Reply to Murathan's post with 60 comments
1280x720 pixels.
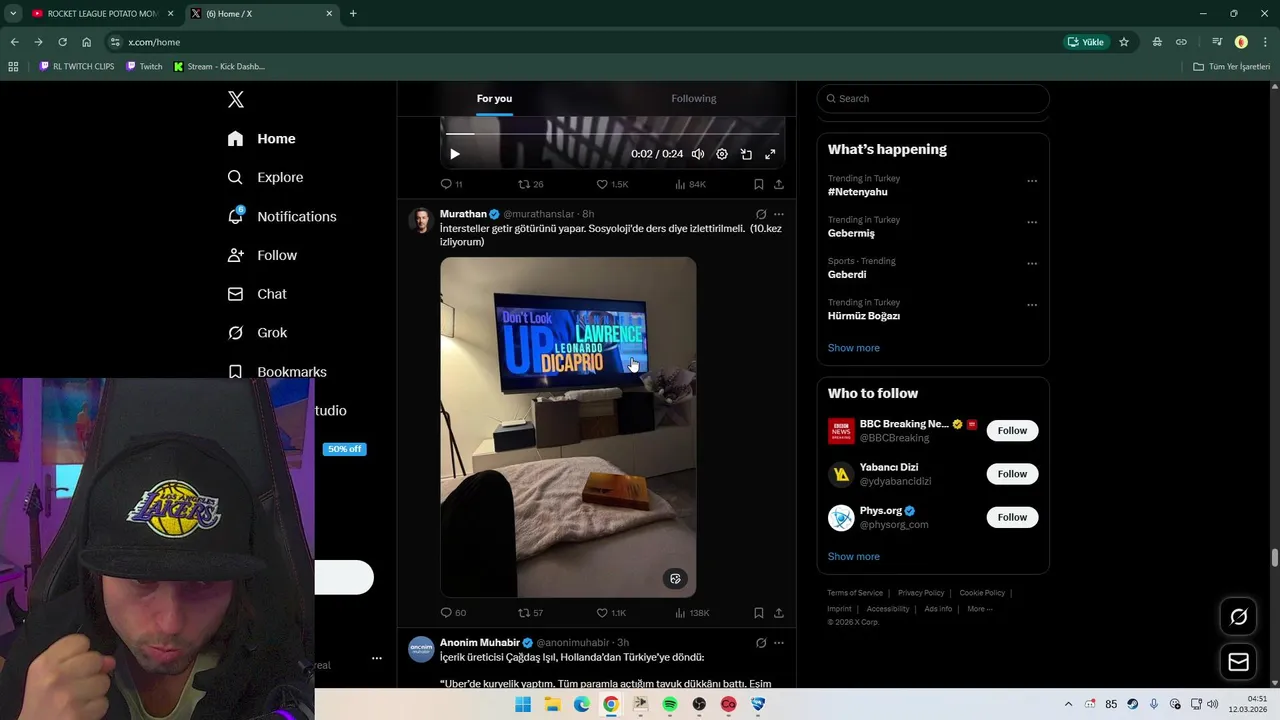(454, 613)
